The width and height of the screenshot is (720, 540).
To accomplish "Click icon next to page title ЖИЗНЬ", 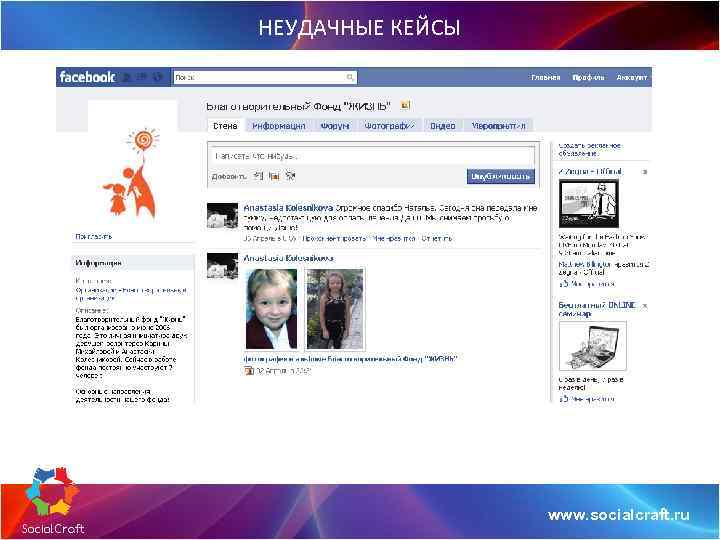I will pyautogui.click(x=405, y=106).
